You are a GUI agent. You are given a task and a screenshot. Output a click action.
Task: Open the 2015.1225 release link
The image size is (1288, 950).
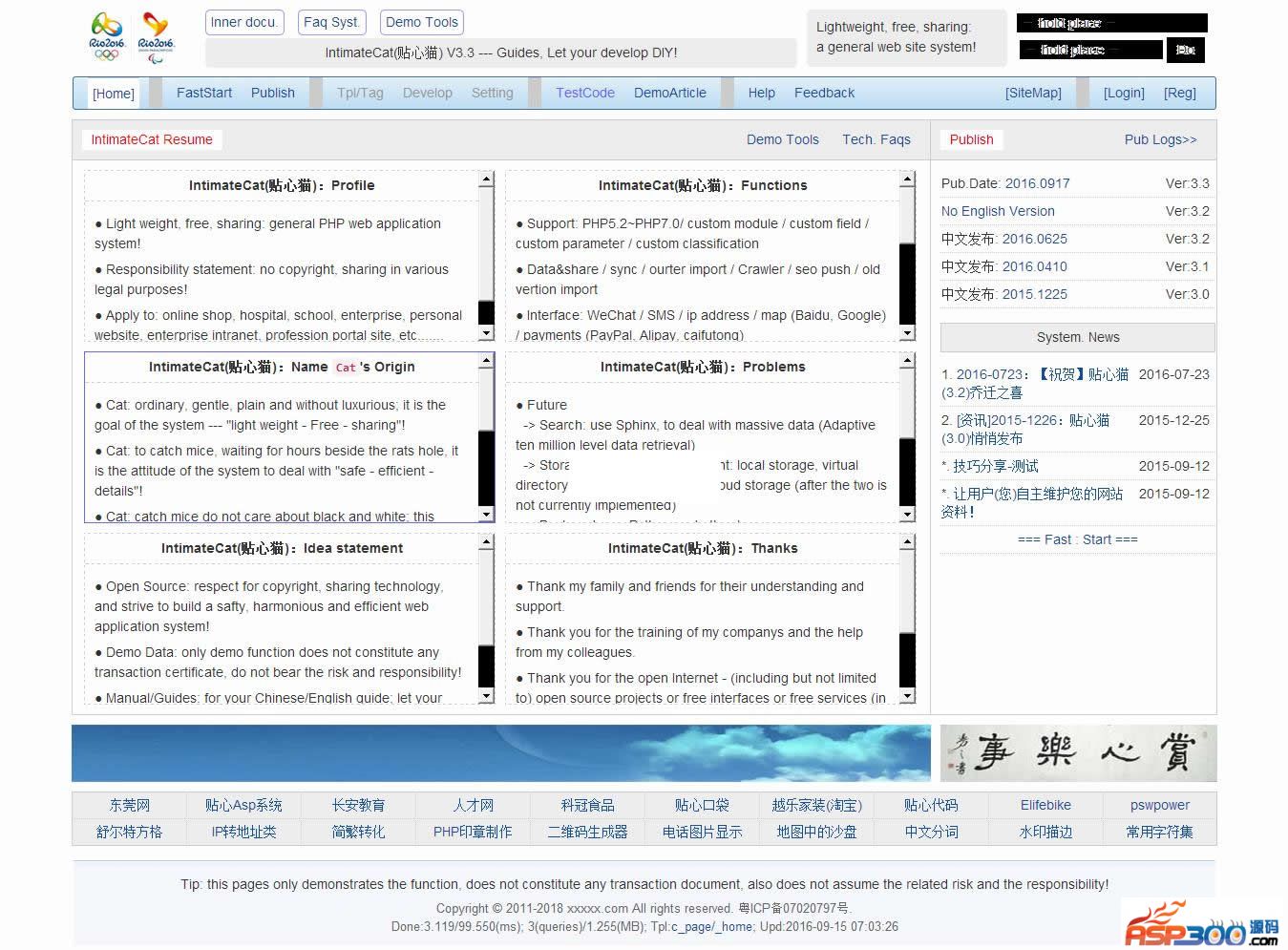click(1035, 294)
